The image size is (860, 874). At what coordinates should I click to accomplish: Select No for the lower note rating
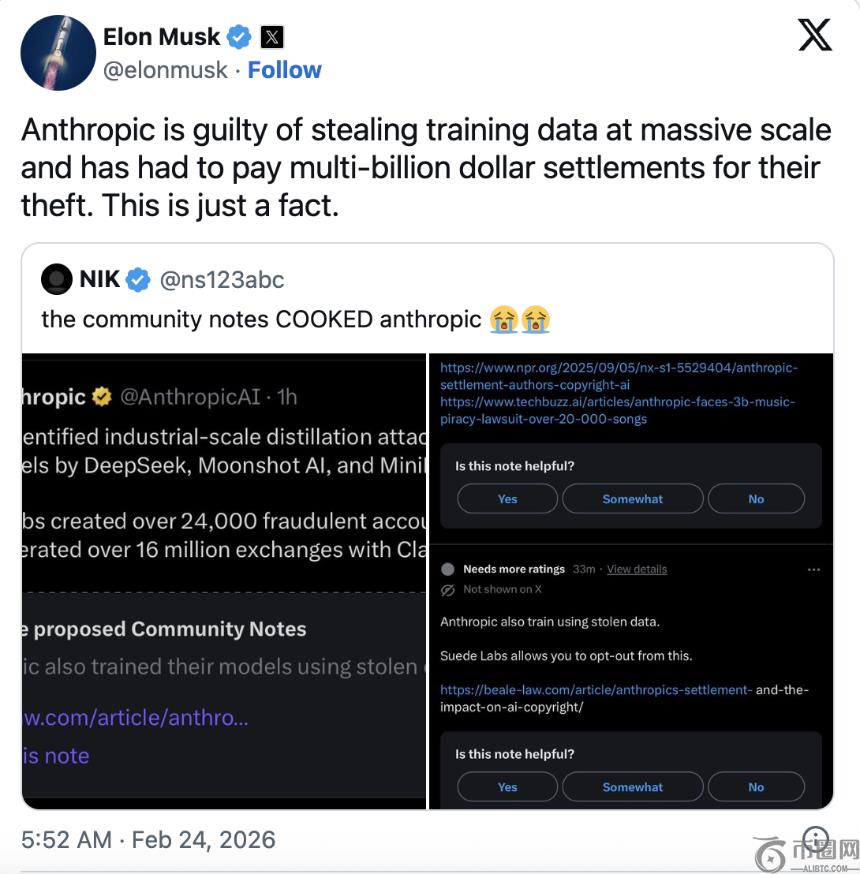click(756, 787)
